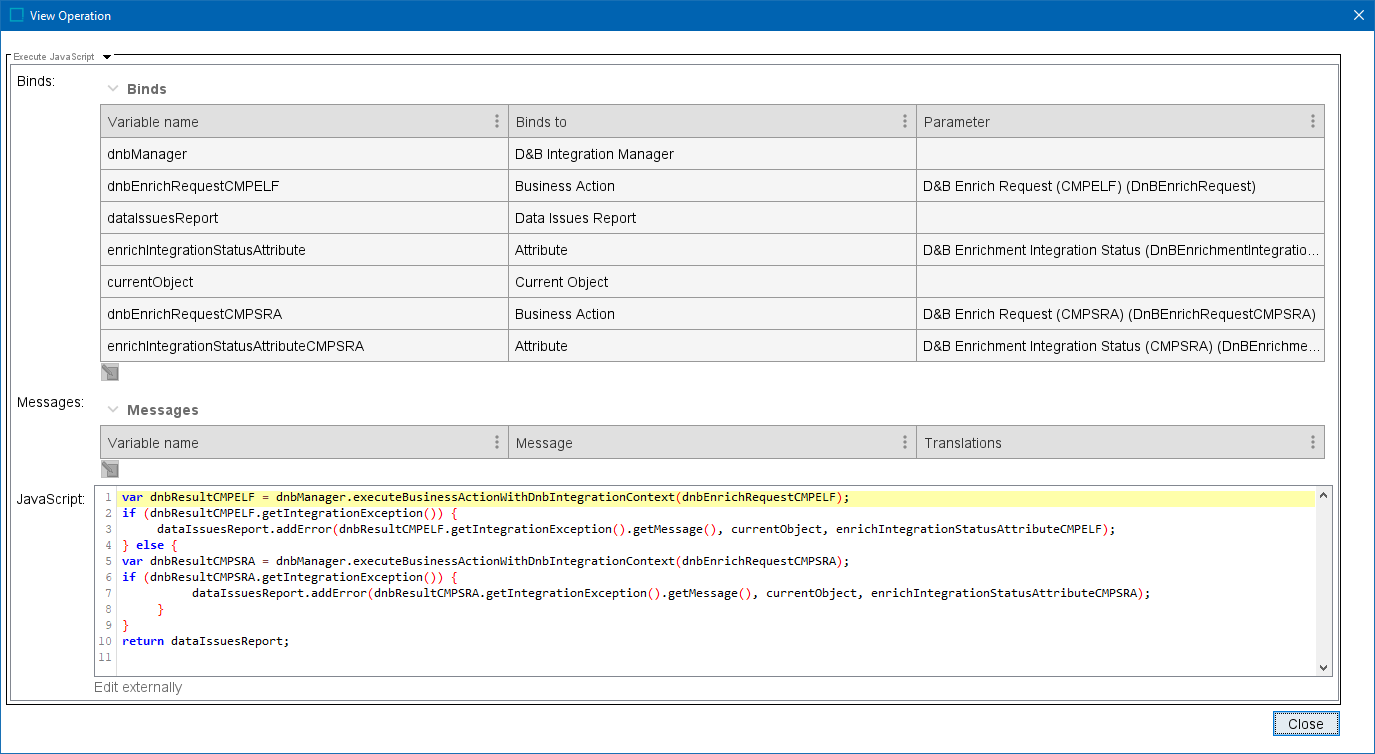Click the Data Issues Report cell

pyautogui.click(x=712, y=218)
